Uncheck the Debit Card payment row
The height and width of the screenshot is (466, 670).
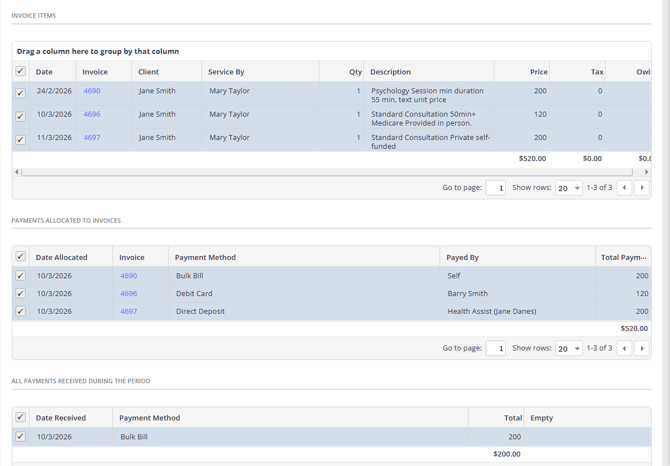20,294
